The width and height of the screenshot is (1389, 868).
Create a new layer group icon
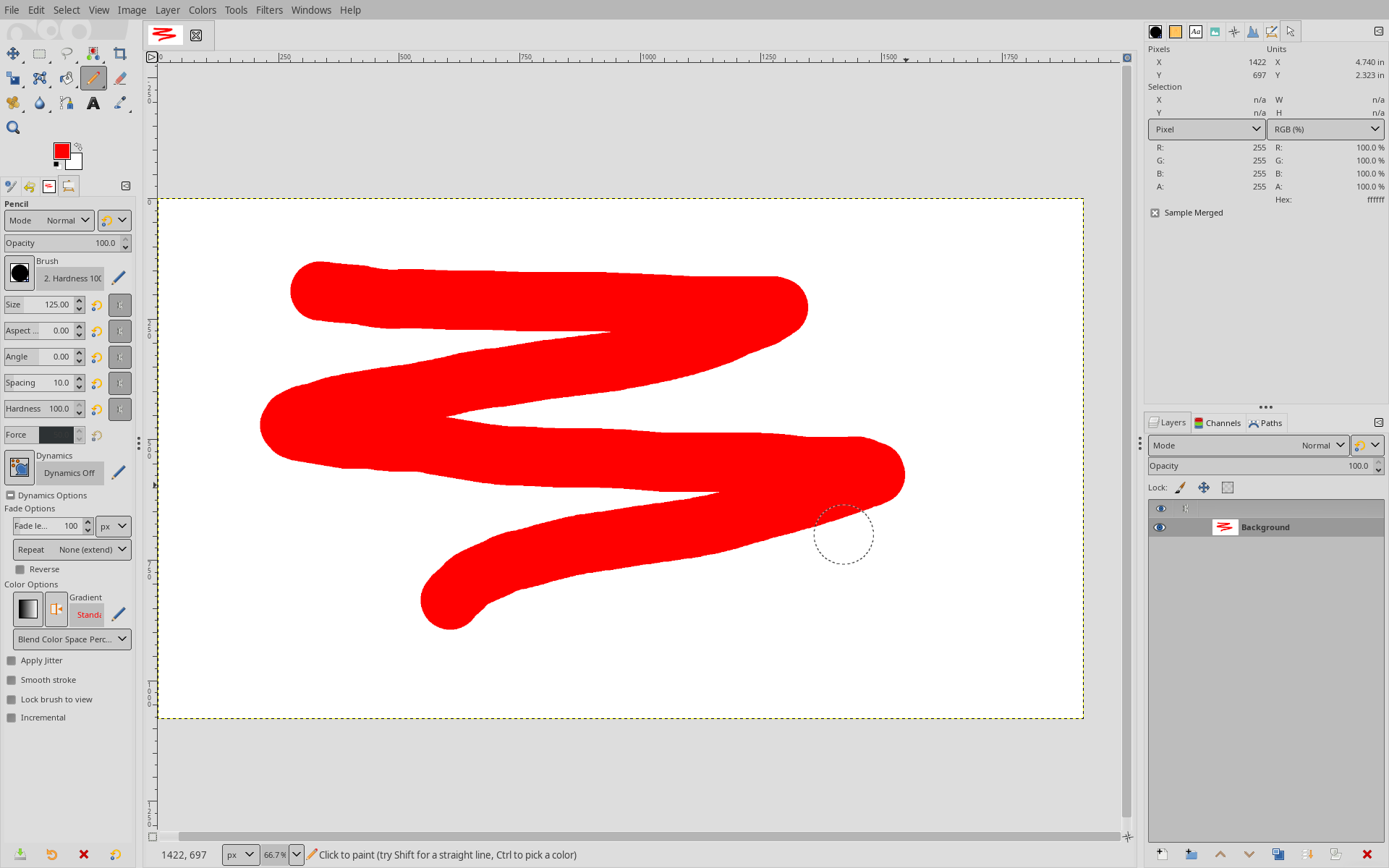[1192, 854]
